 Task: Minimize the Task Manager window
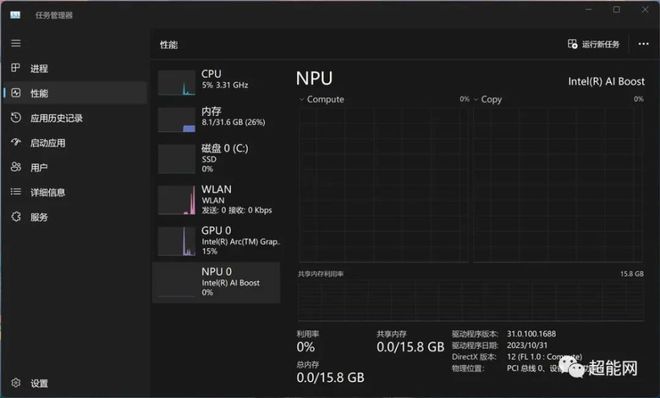click(x=588, y=9)
